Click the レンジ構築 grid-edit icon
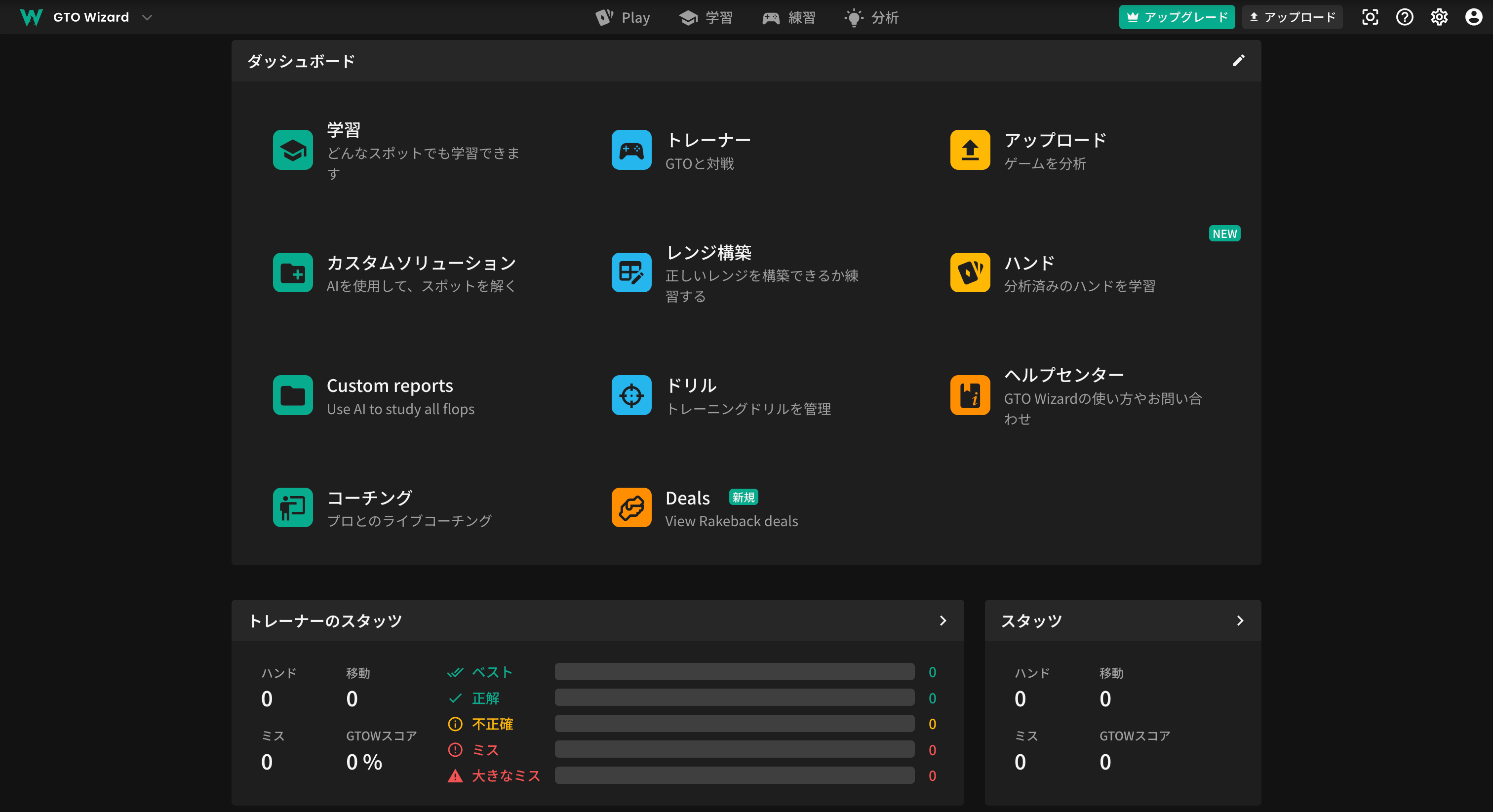 pyautogui.click(x=631, y=272)
